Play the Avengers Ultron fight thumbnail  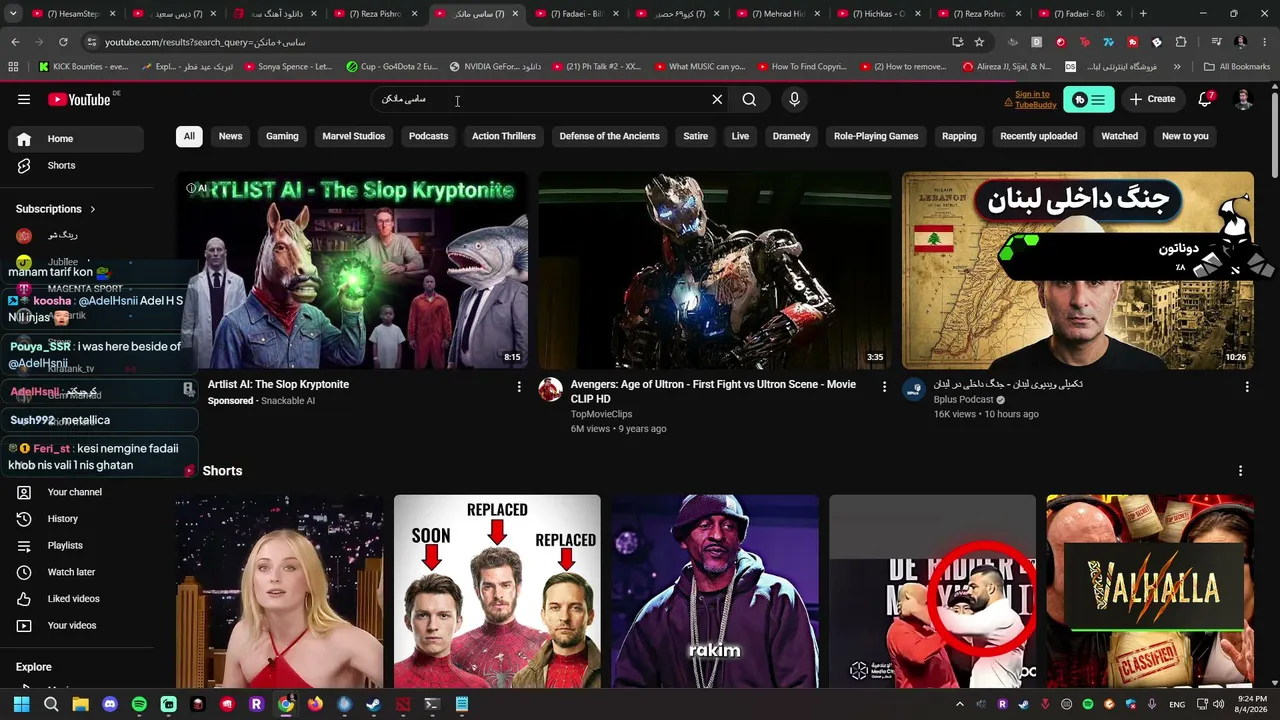(715, 270)
